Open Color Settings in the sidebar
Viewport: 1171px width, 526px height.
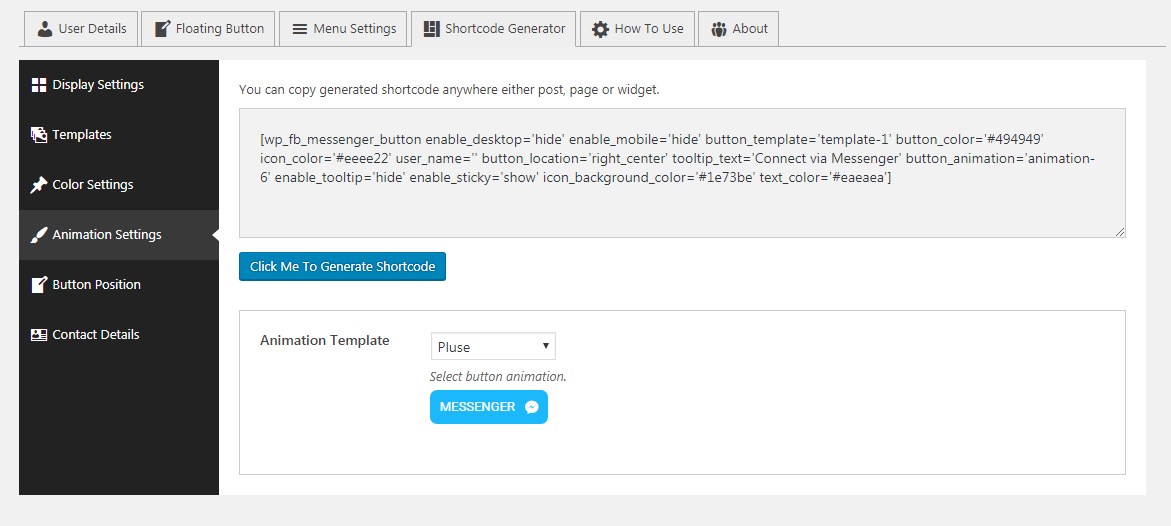coord(119,185)
